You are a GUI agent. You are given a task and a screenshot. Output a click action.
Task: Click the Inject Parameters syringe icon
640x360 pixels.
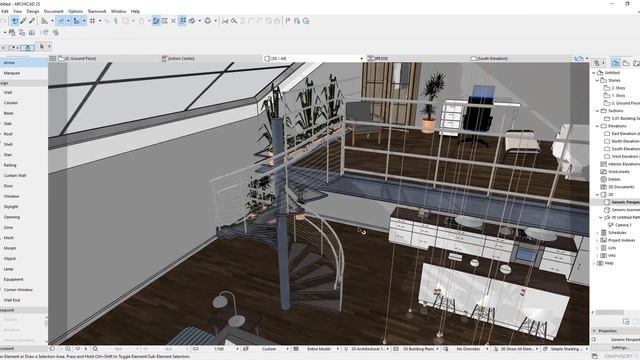[31, 20]
